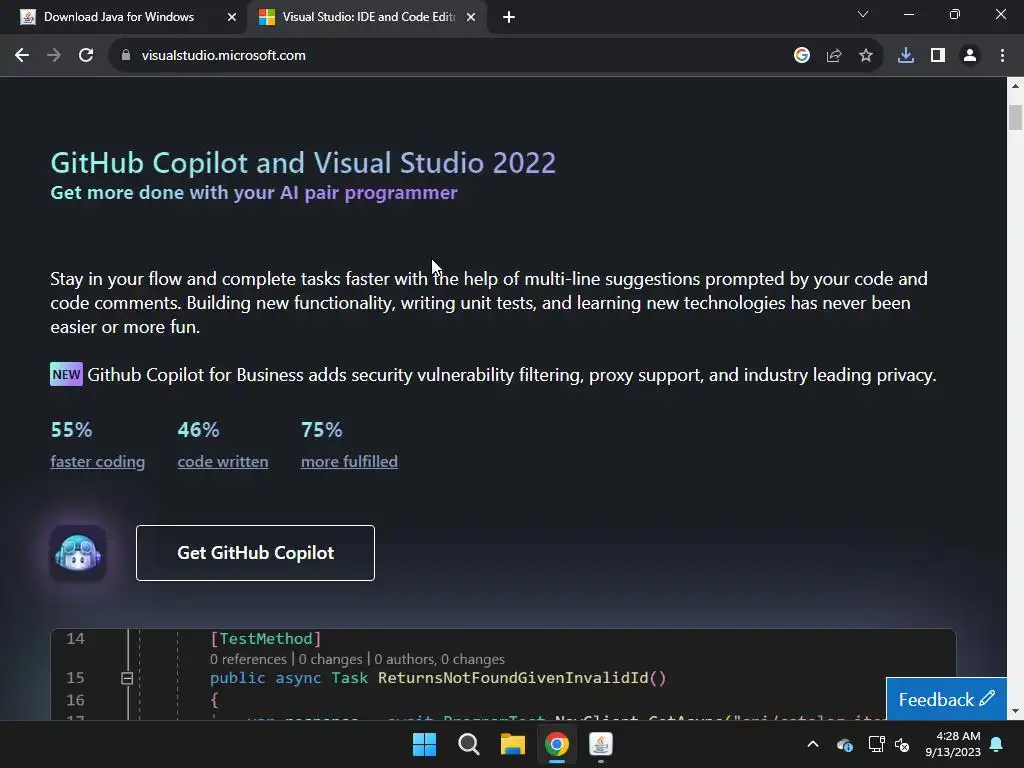Image resolution: width=1024 pixels, height=768 pixels.
Task: Click 0 references codelens text
Action: (x=248, y=659)
